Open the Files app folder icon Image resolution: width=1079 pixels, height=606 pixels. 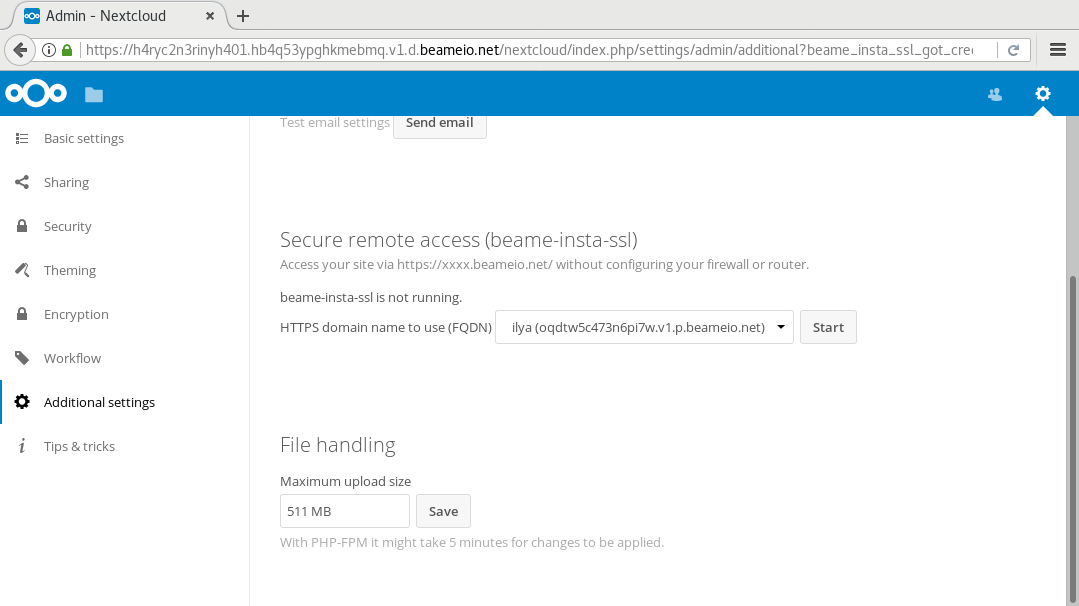(94, 94)
